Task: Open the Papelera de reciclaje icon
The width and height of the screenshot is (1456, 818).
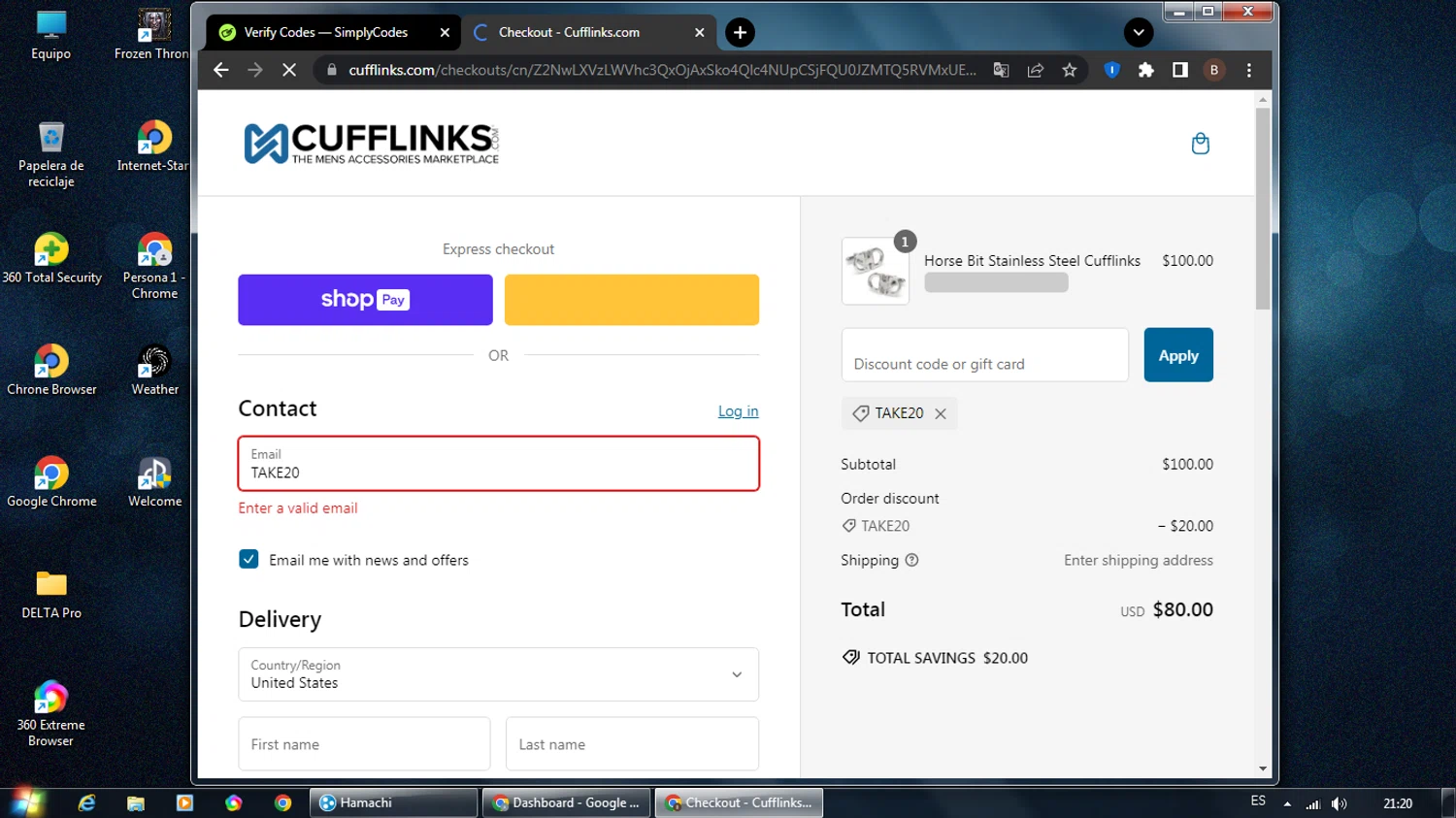Action: 50,154
